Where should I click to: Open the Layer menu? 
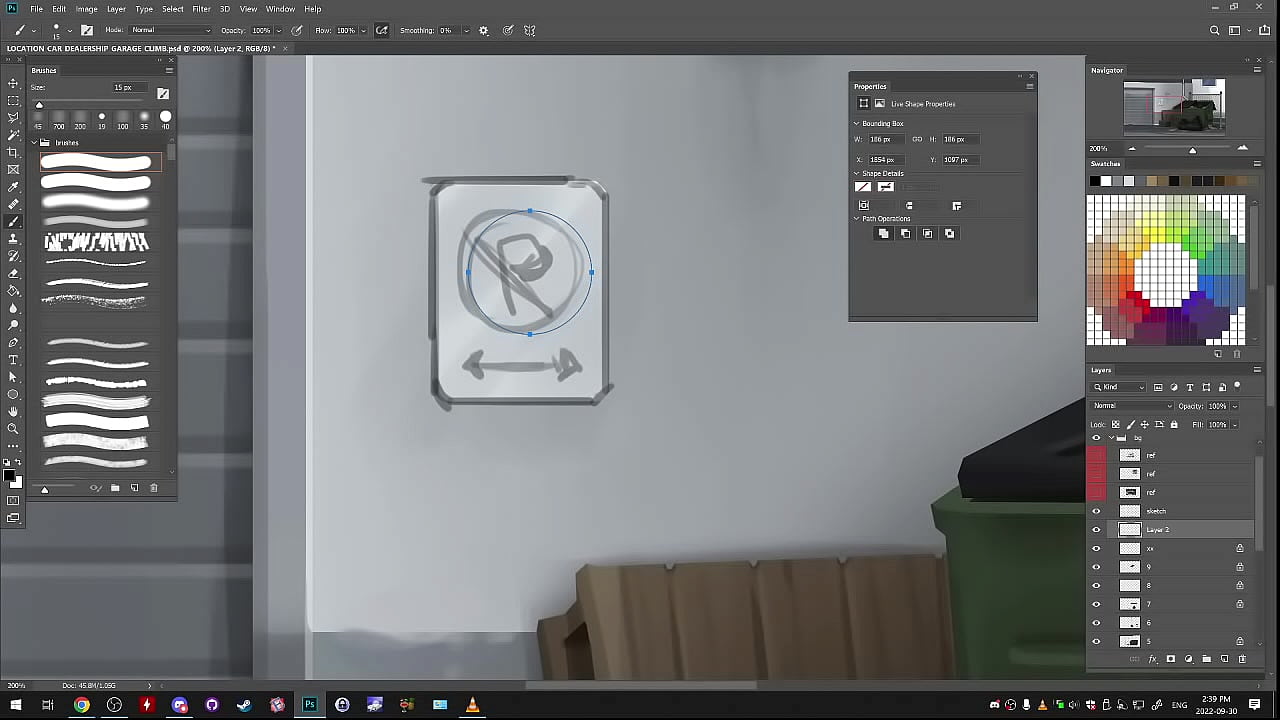coord(116,9)
